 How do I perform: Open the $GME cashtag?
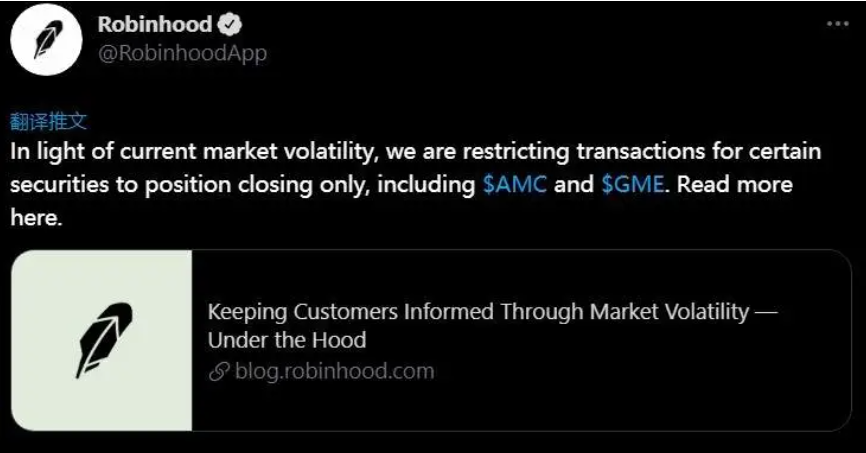click(632, 185)
